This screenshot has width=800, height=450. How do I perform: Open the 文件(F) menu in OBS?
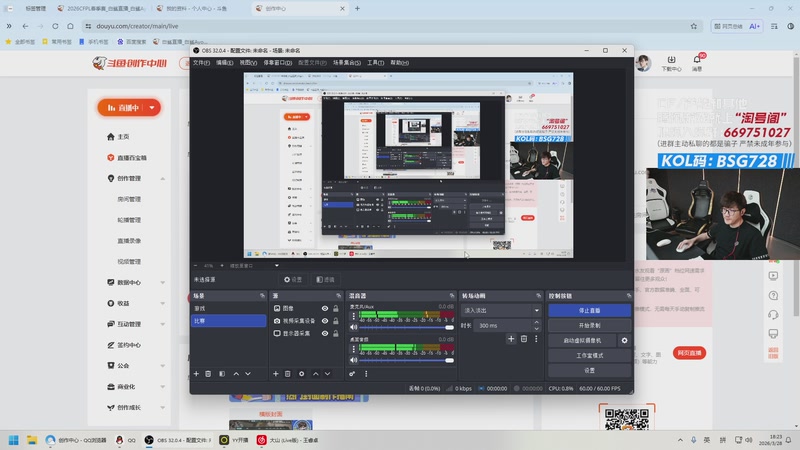(x=202, y=63)
